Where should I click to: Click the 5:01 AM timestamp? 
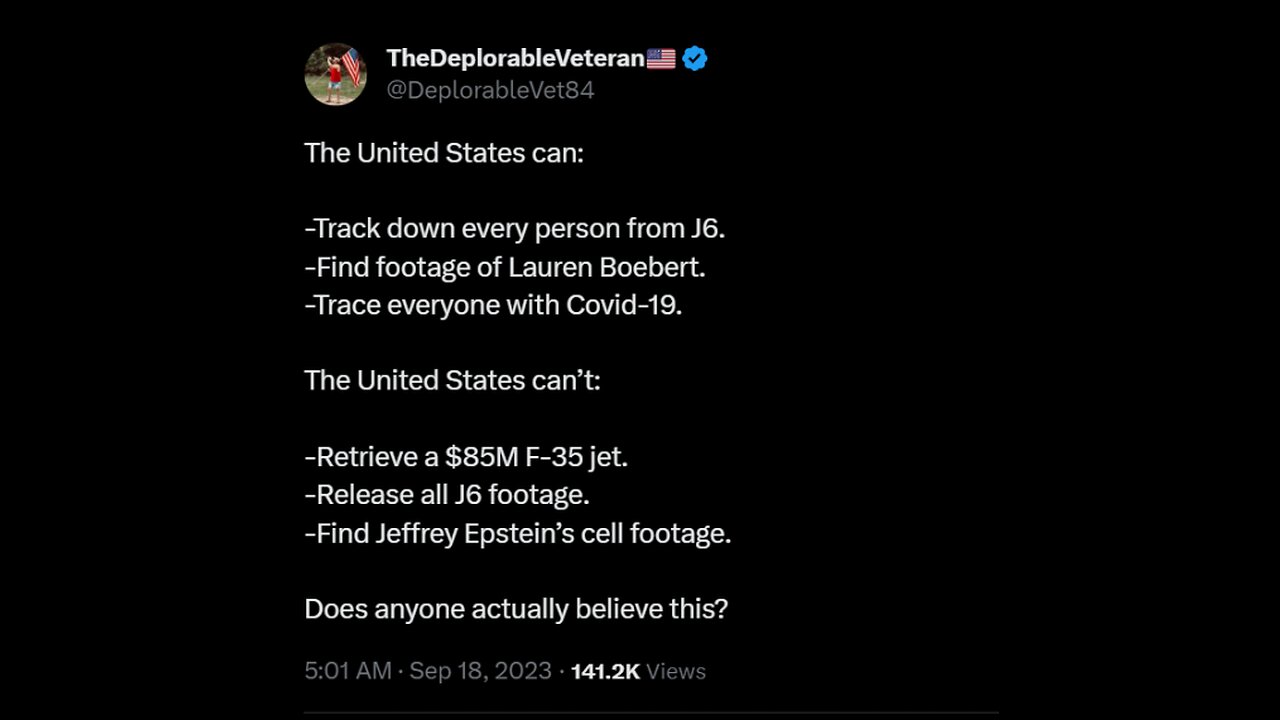click(348, 671)
